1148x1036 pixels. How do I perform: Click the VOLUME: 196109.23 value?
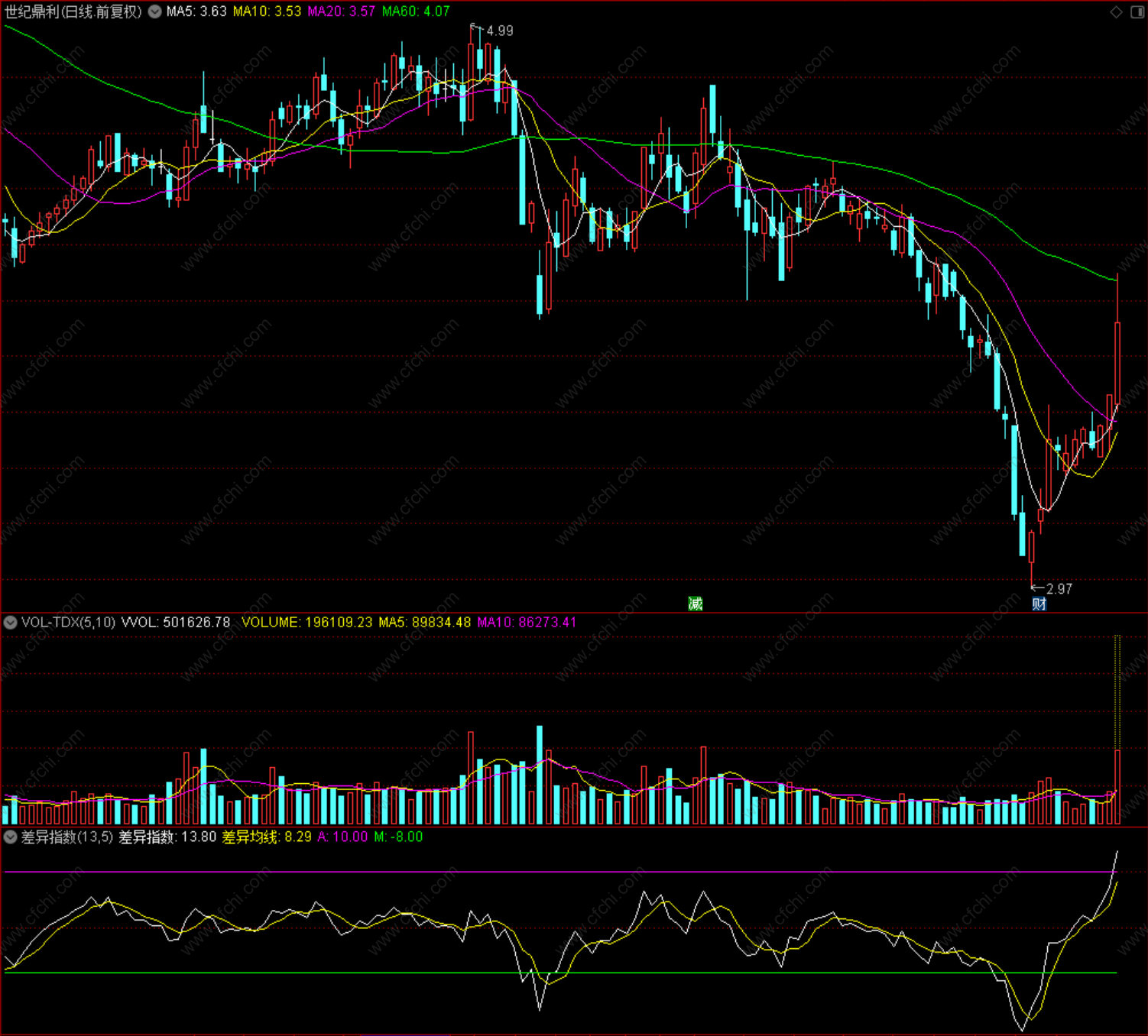tap(307, 622)
